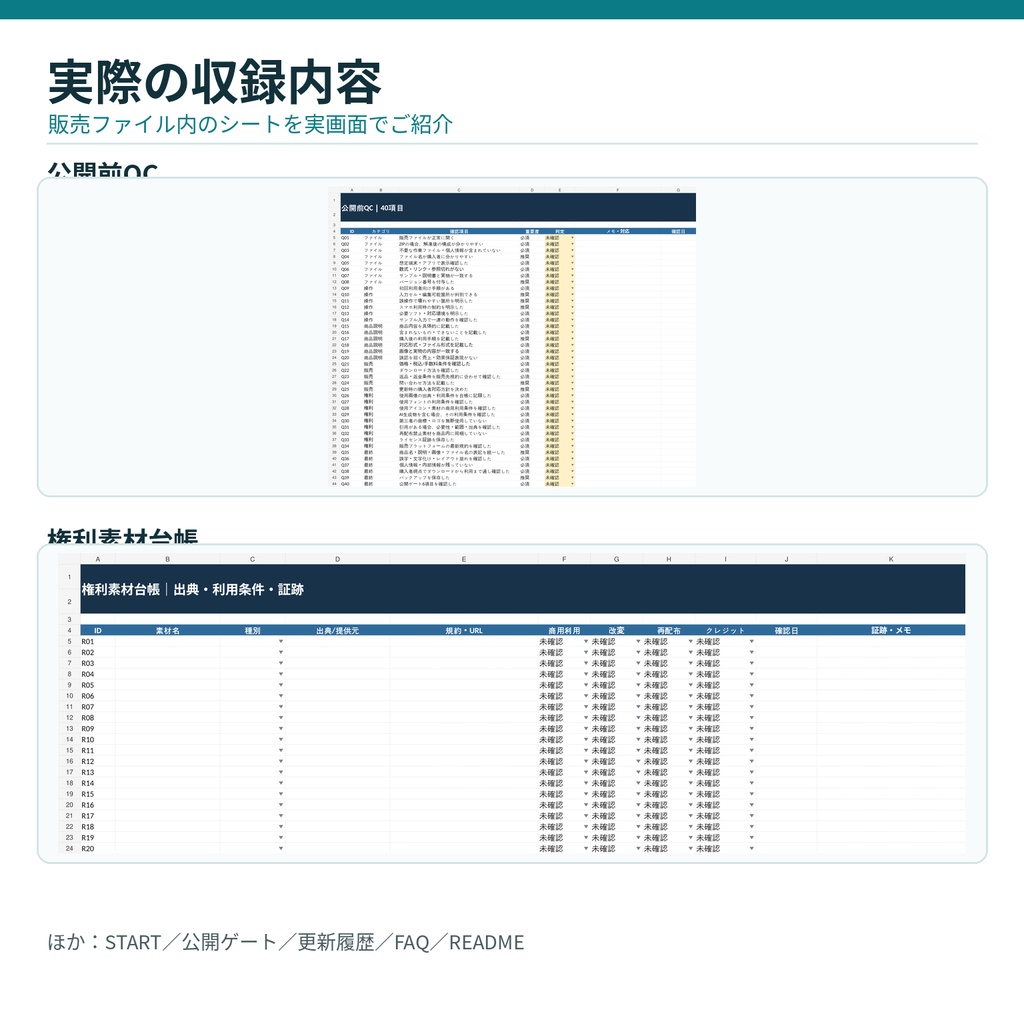Viewport: 1024px width, 1024px height.
Task: Select the 改変 column header
Action: [616, 630]
